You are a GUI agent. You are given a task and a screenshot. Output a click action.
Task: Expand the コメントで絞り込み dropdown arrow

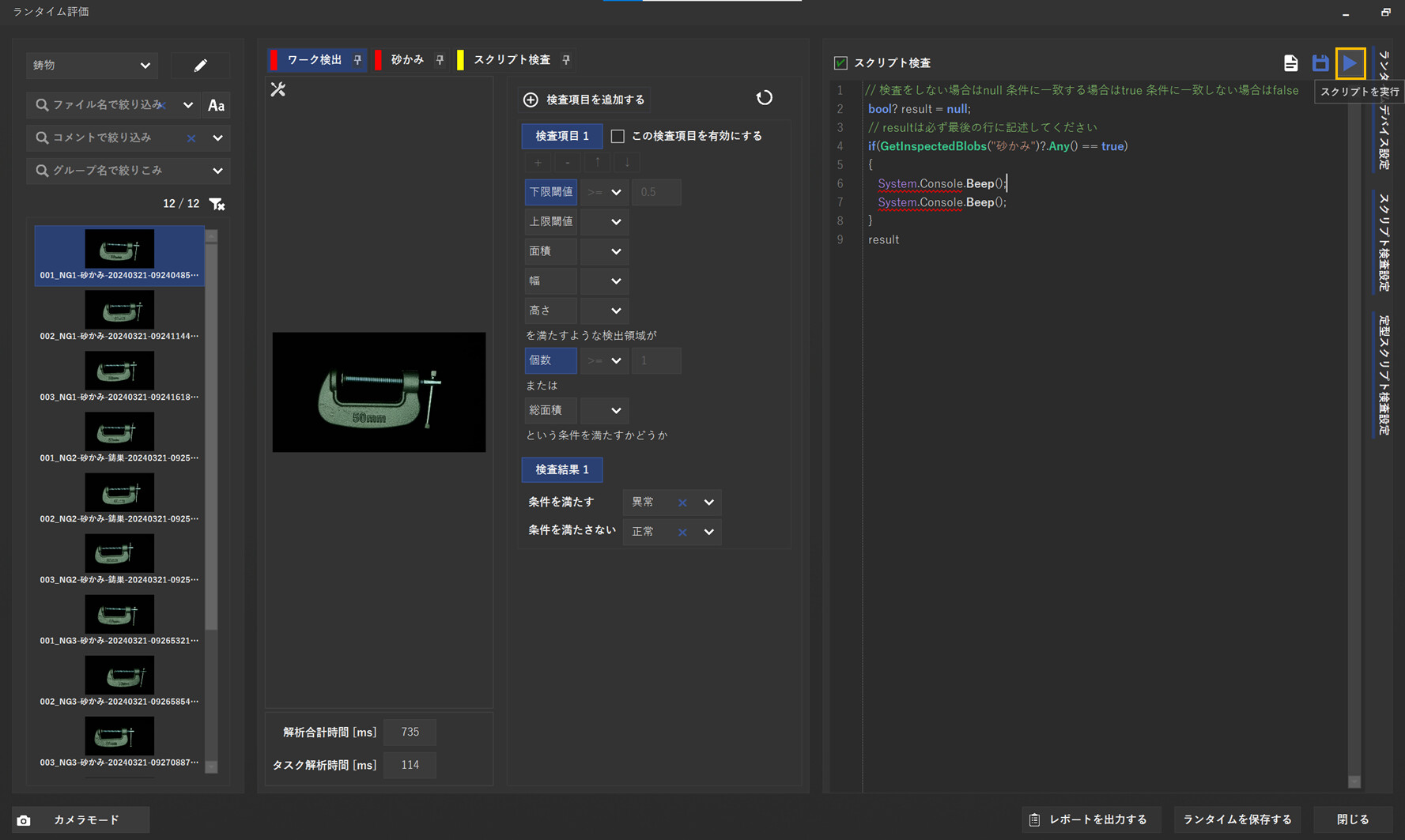217,138
